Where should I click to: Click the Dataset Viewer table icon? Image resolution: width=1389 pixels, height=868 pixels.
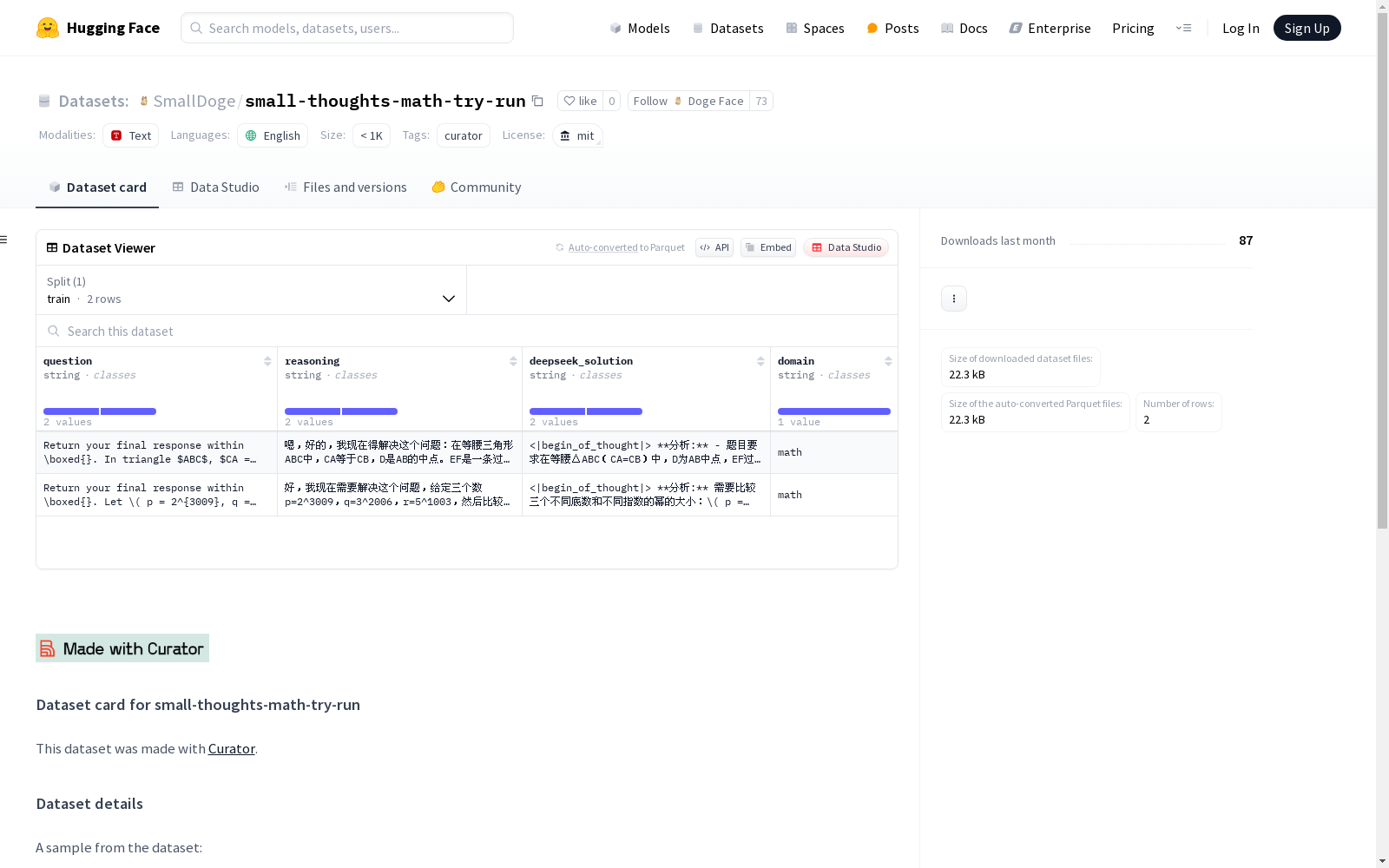(52, 247)
